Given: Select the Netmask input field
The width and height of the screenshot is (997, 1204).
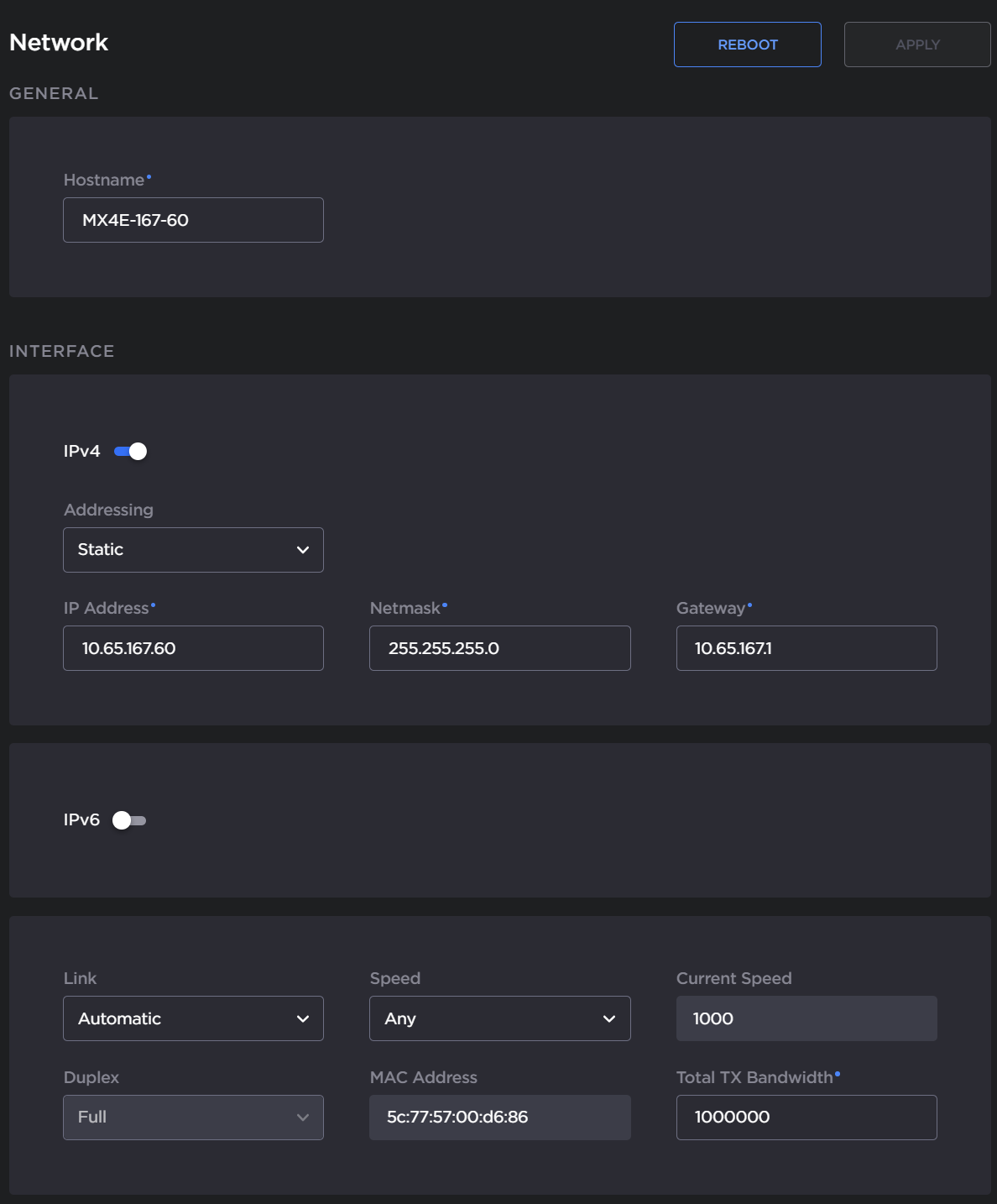Looking at the screenshot, I should coord(499,648).
